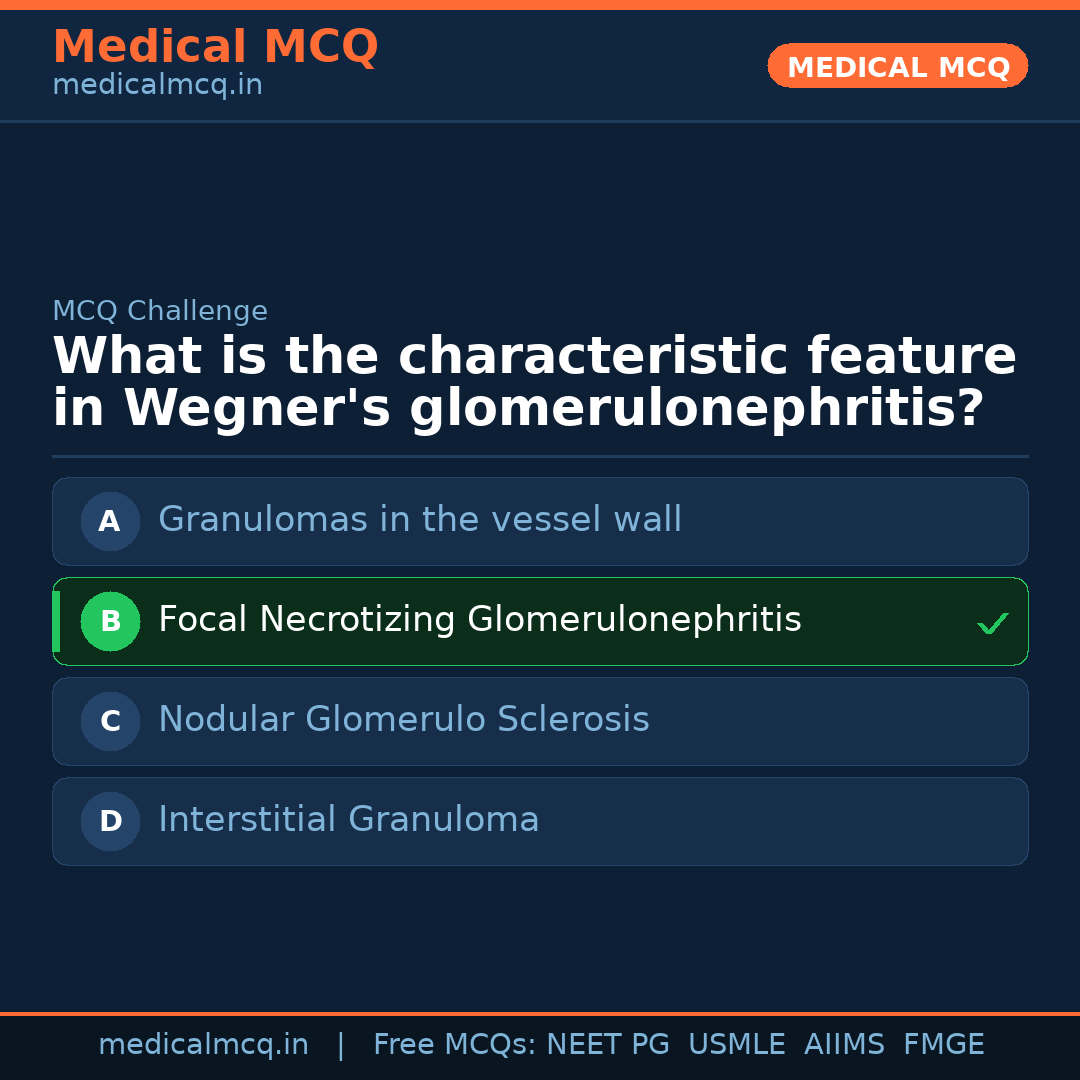Click the green bar left of option B
The width and height of the screenshot is (1080, 1080).
click(x=56, y=621)
